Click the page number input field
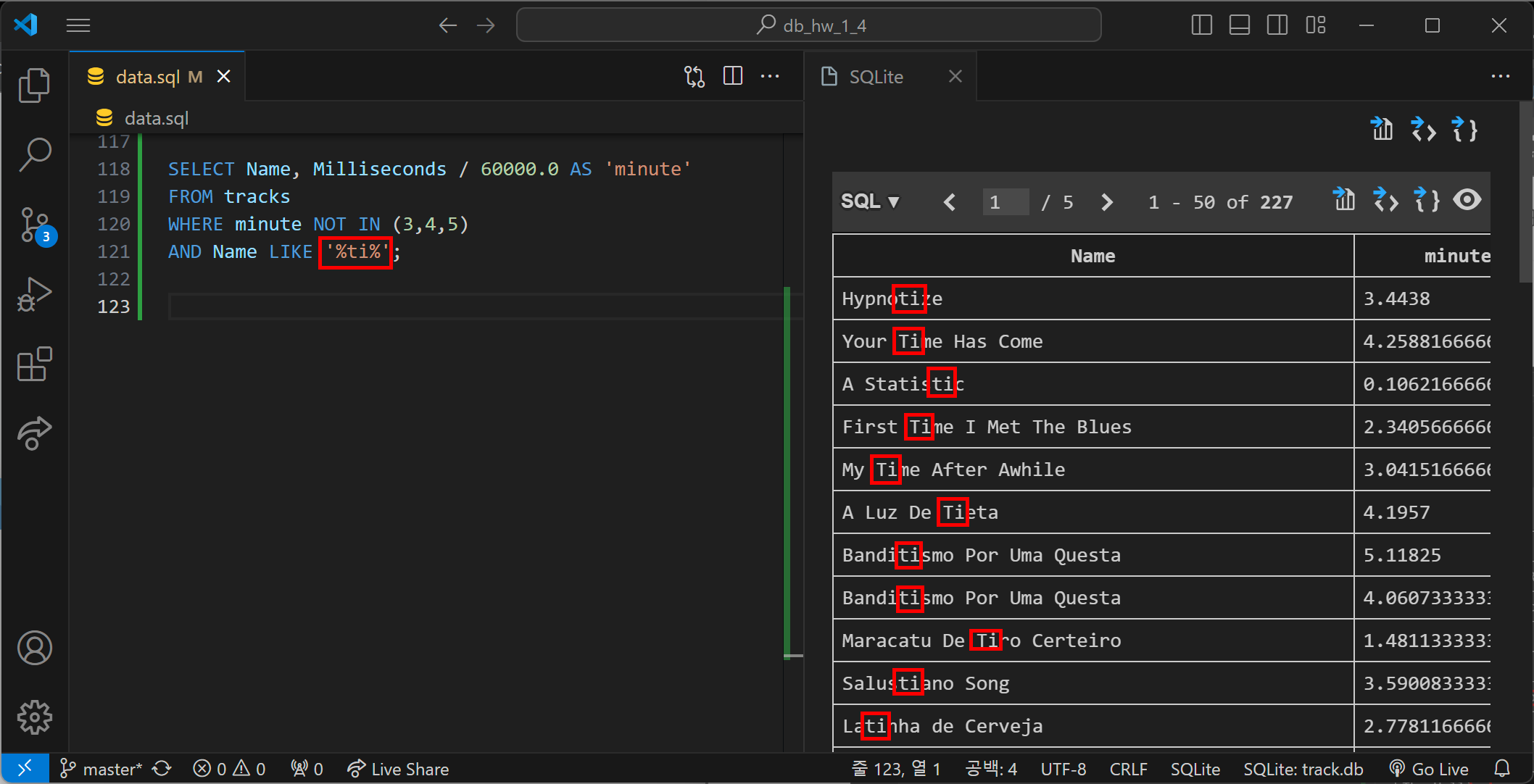 pos(1005,202)
